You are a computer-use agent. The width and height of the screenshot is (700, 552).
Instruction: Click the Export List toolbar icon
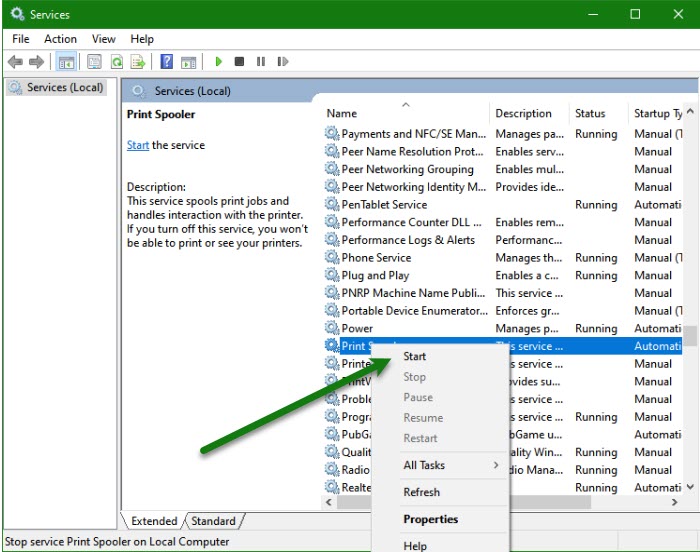pyautogui.click(x=138, y=62)
